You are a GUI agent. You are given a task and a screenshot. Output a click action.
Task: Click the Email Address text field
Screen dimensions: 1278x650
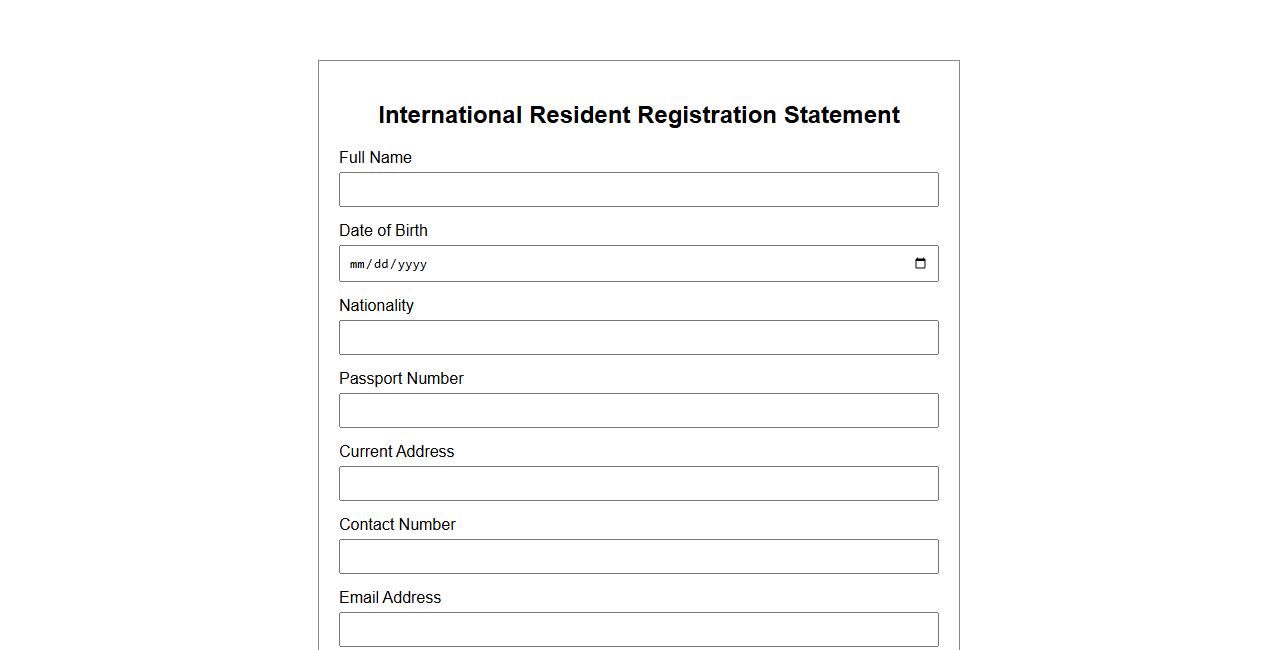(638, 630)
